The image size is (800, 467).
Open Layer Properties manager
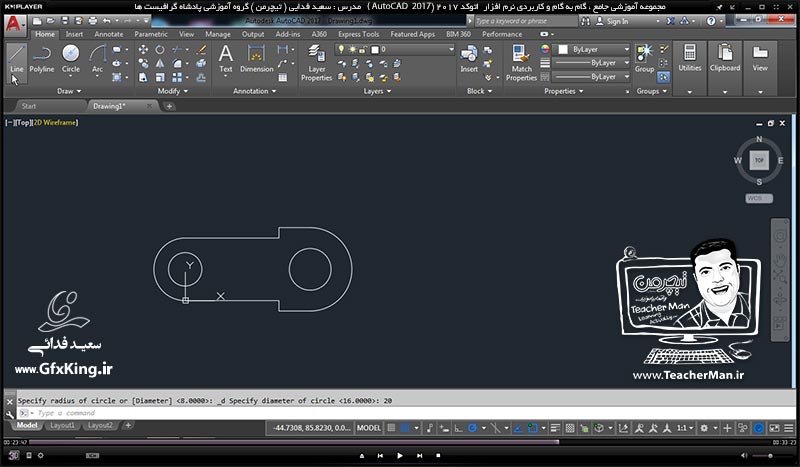pos(316,63)
